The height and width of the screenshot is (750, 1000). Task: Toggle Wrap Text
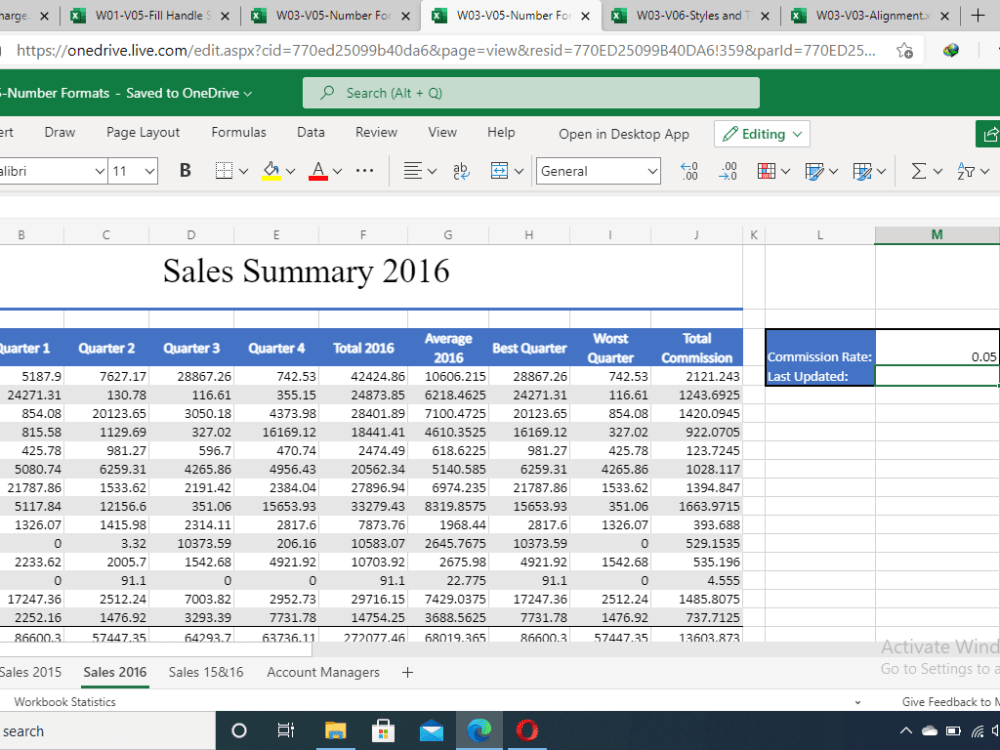[x=460, y=171]
